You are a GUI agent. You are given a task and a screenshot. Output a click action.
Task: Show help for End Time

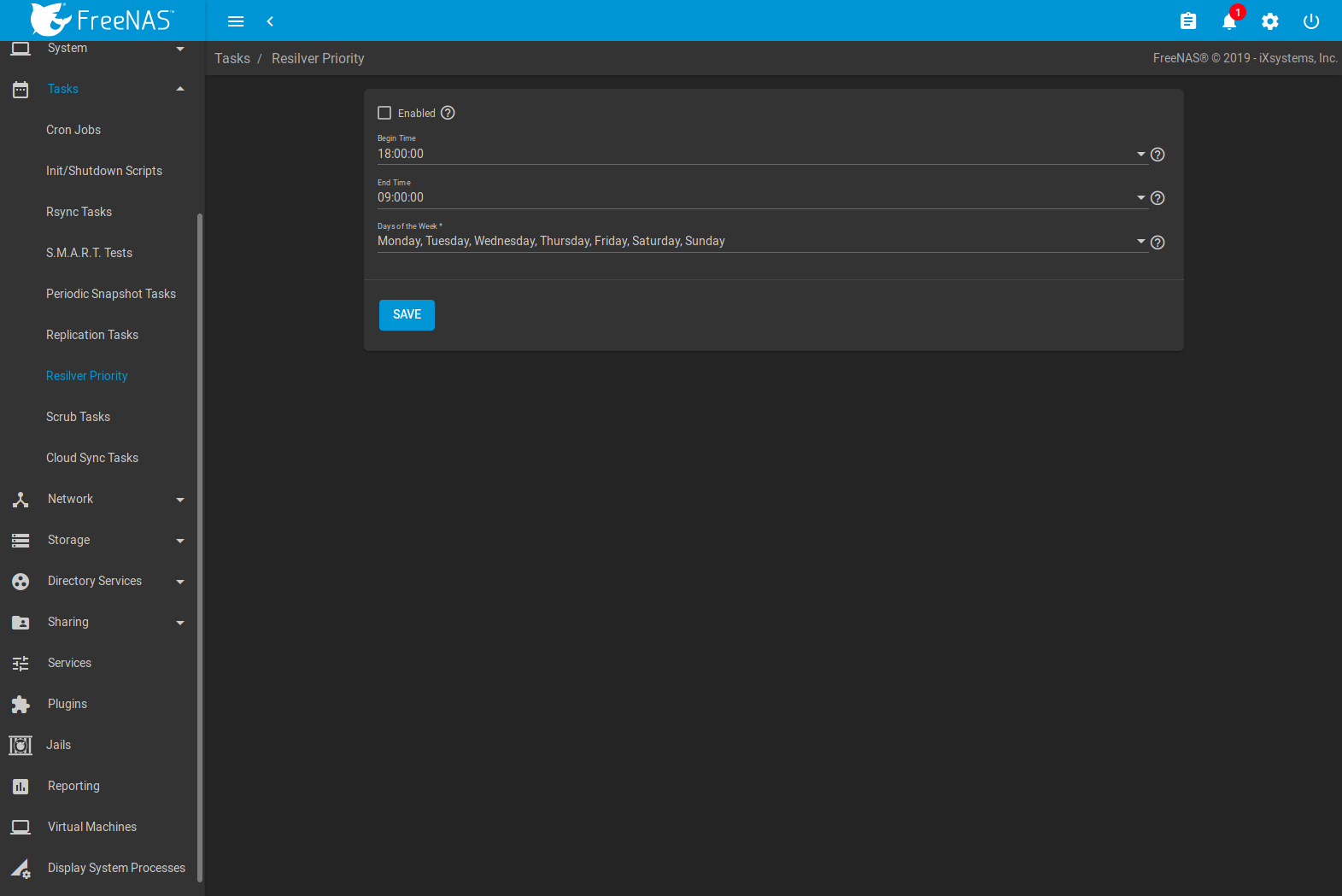coord(1157,198)
